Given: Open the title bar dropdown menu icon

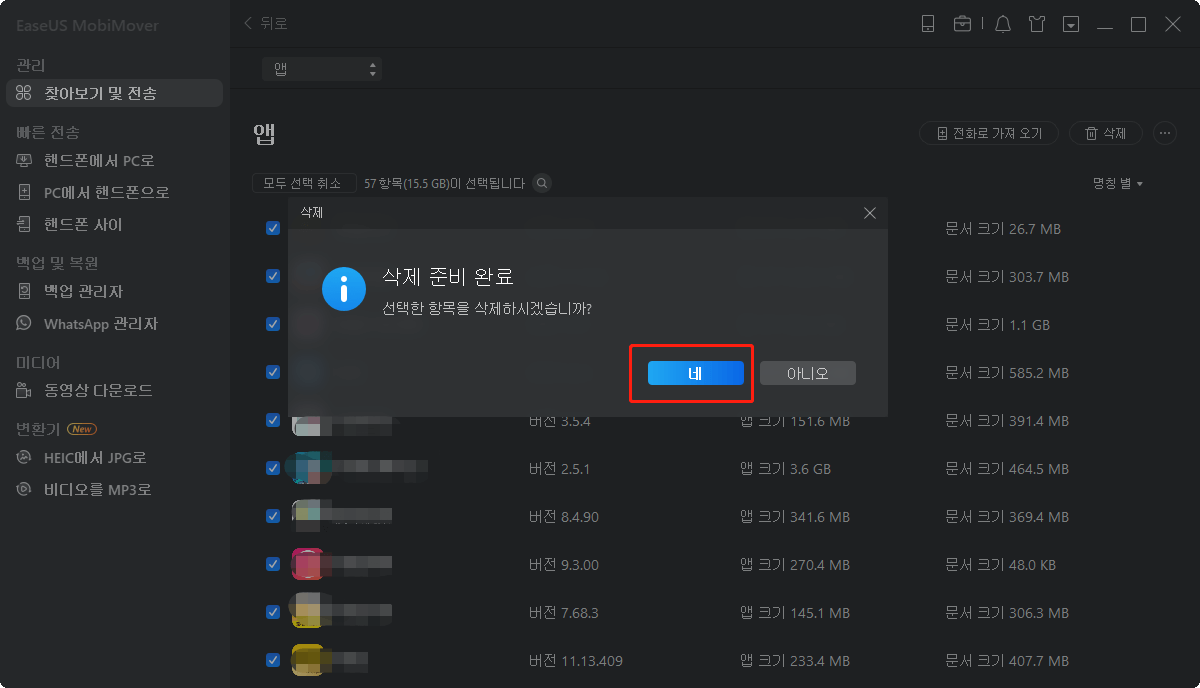Looking at the screenshot, I should coord(1071,24).
